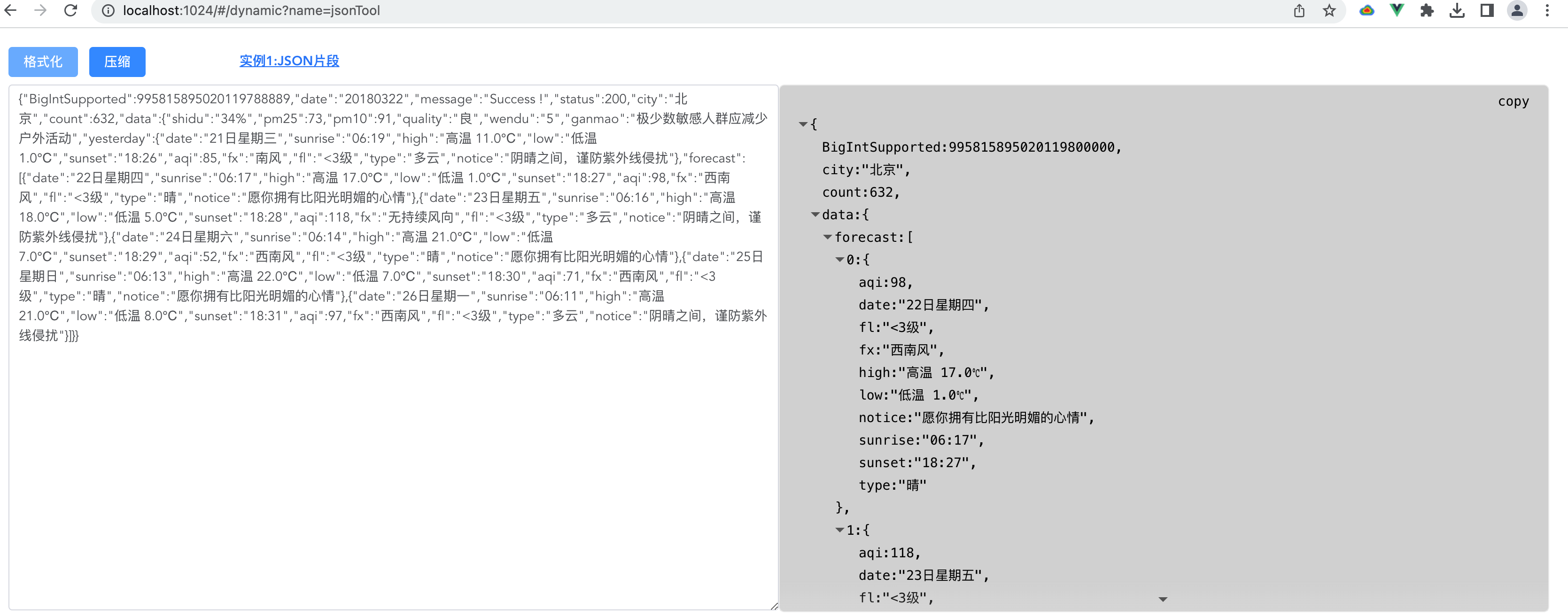
Task: Select the count:632 line
Action: [861, 192]
